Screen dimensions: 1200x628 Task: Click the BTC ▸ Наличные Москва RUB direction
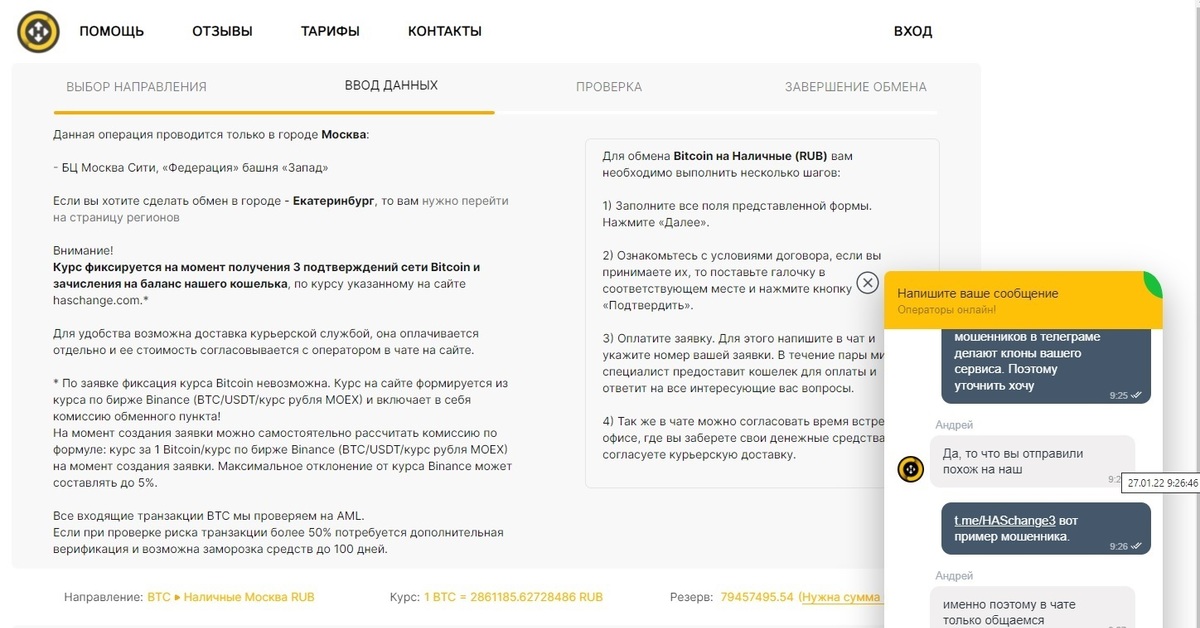pos(231,597)
